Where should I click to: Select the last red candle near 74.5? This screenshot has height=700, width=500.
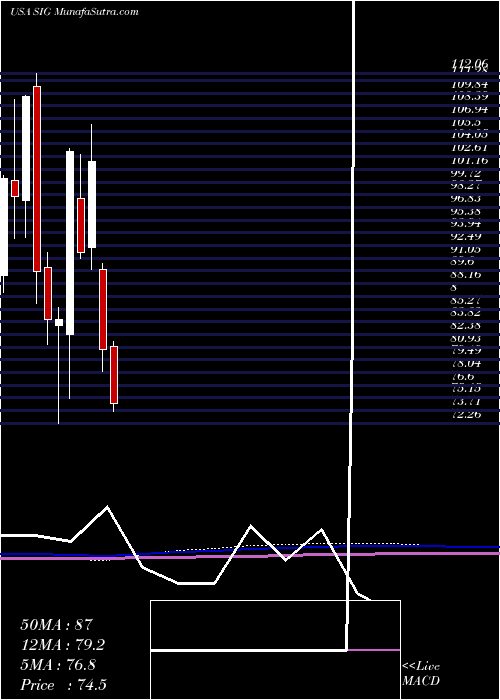114,375
